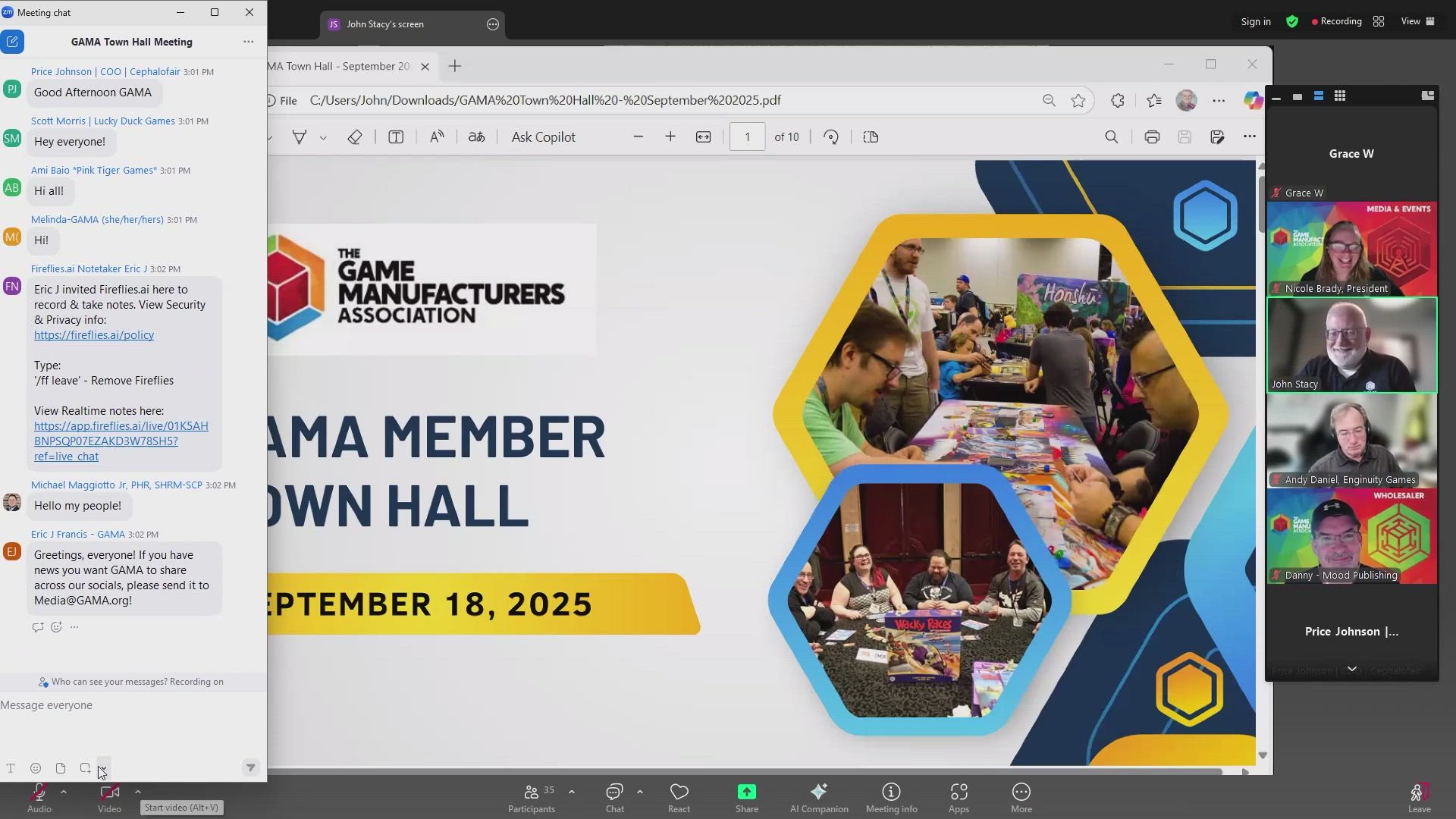Insert an emoji in the meeting chat

[36, 768]
